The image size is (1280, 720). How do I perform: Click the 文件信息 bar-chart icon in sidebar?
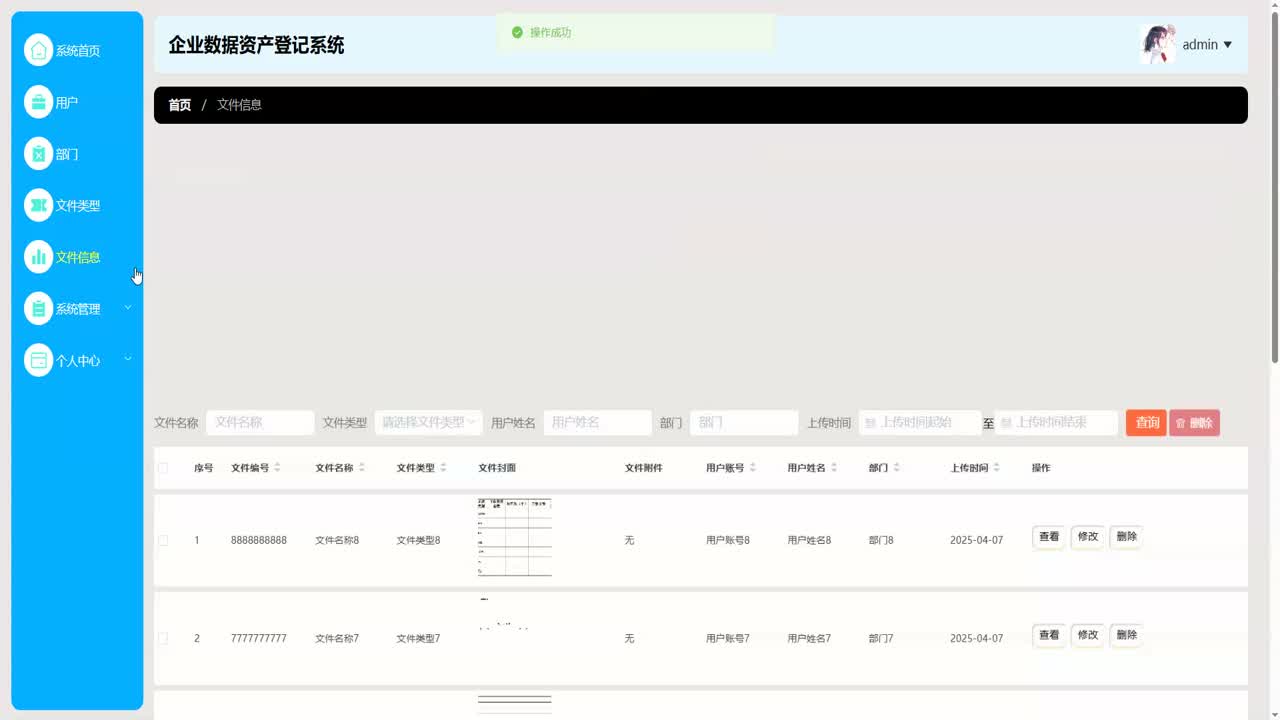(38, 257)
